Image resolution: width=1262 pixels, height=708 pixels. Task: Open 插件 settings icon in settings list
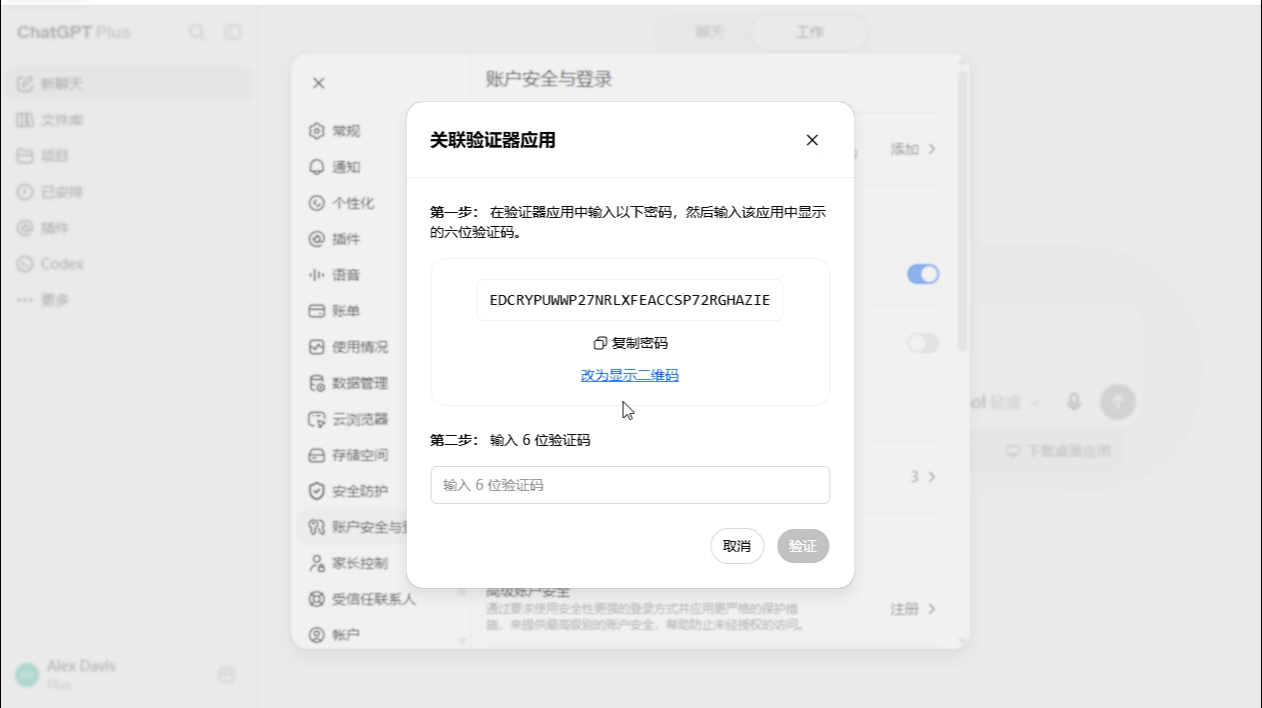click(x=317, y=239)
